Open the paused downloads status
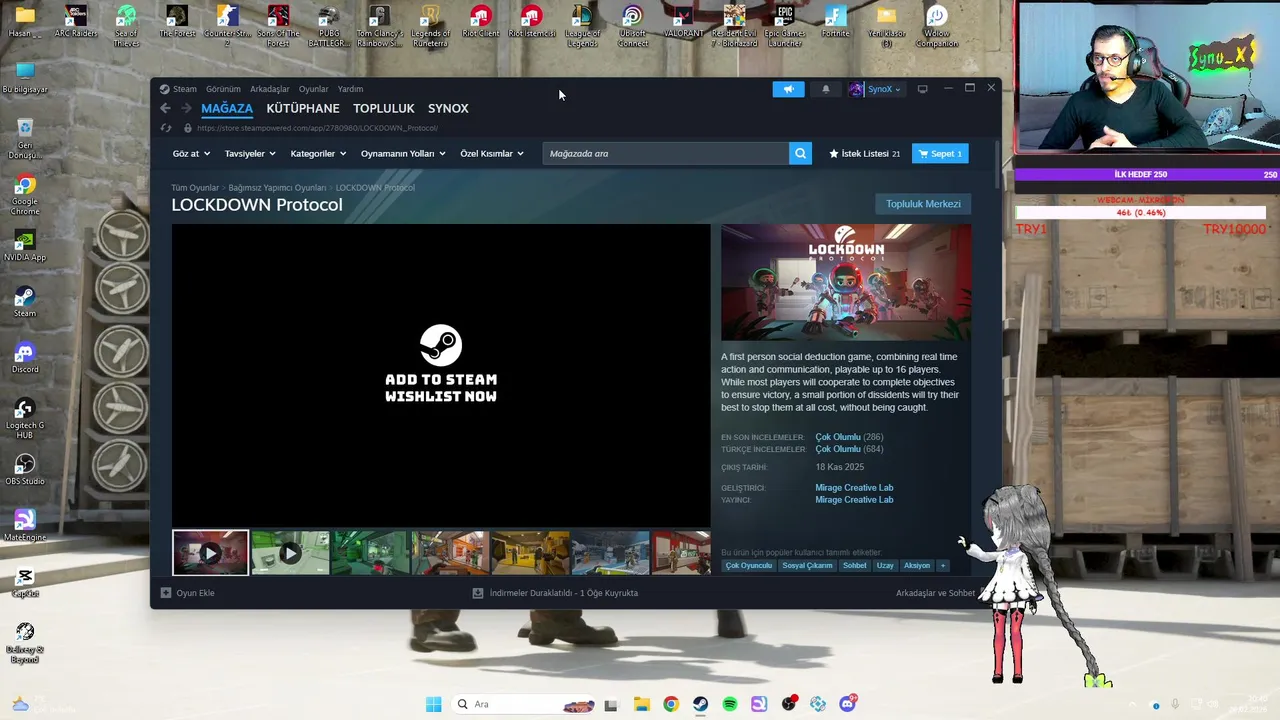The height and width of the screenshot is (720, 1280). (555, 593)
